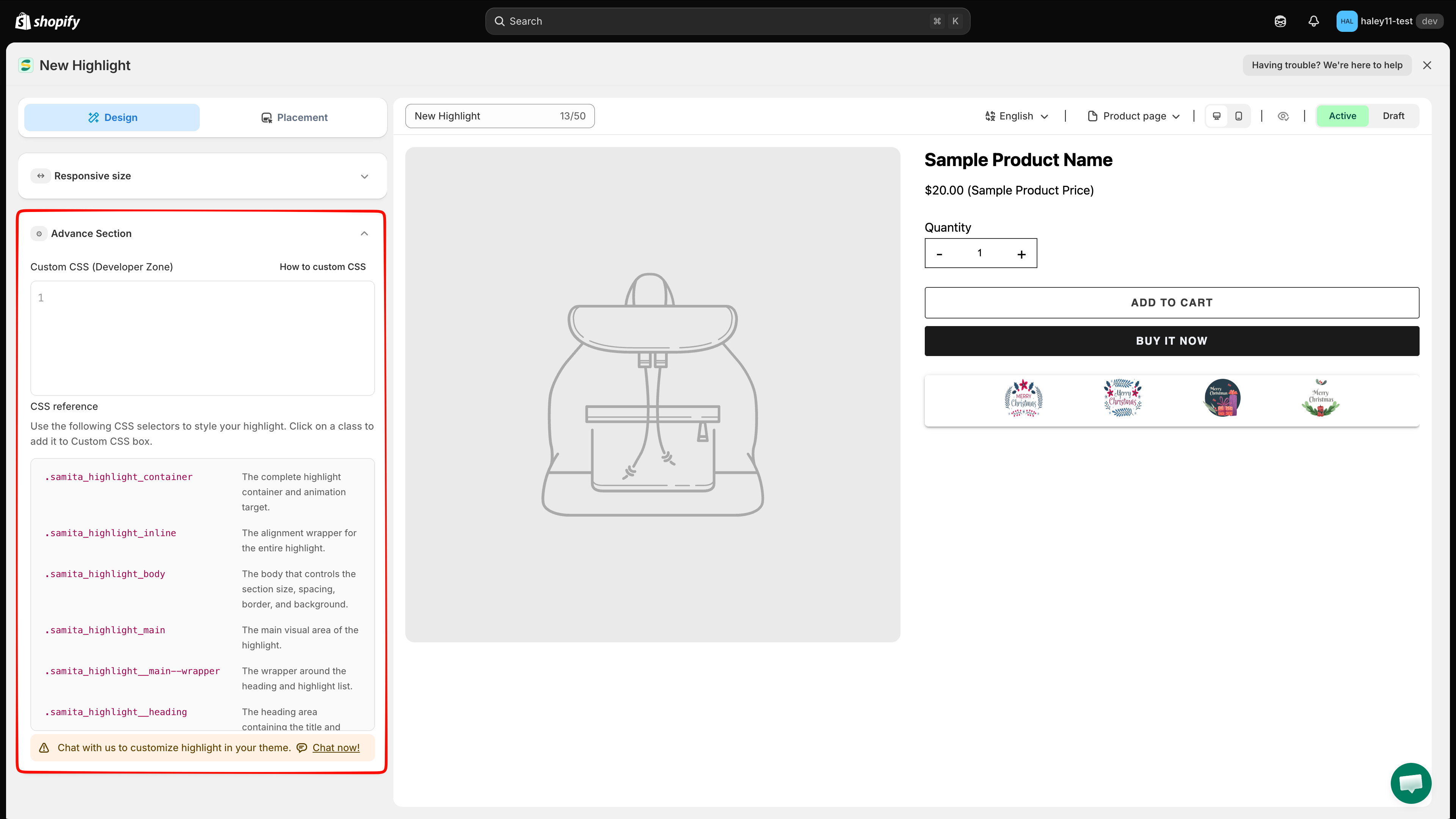Expand the Responsive size section
1456x819 pixels.
pos(202,176)
